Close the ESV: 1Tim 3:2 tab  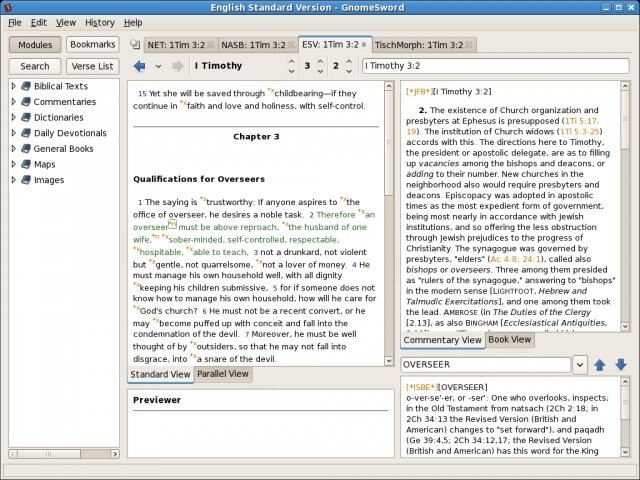364,45
